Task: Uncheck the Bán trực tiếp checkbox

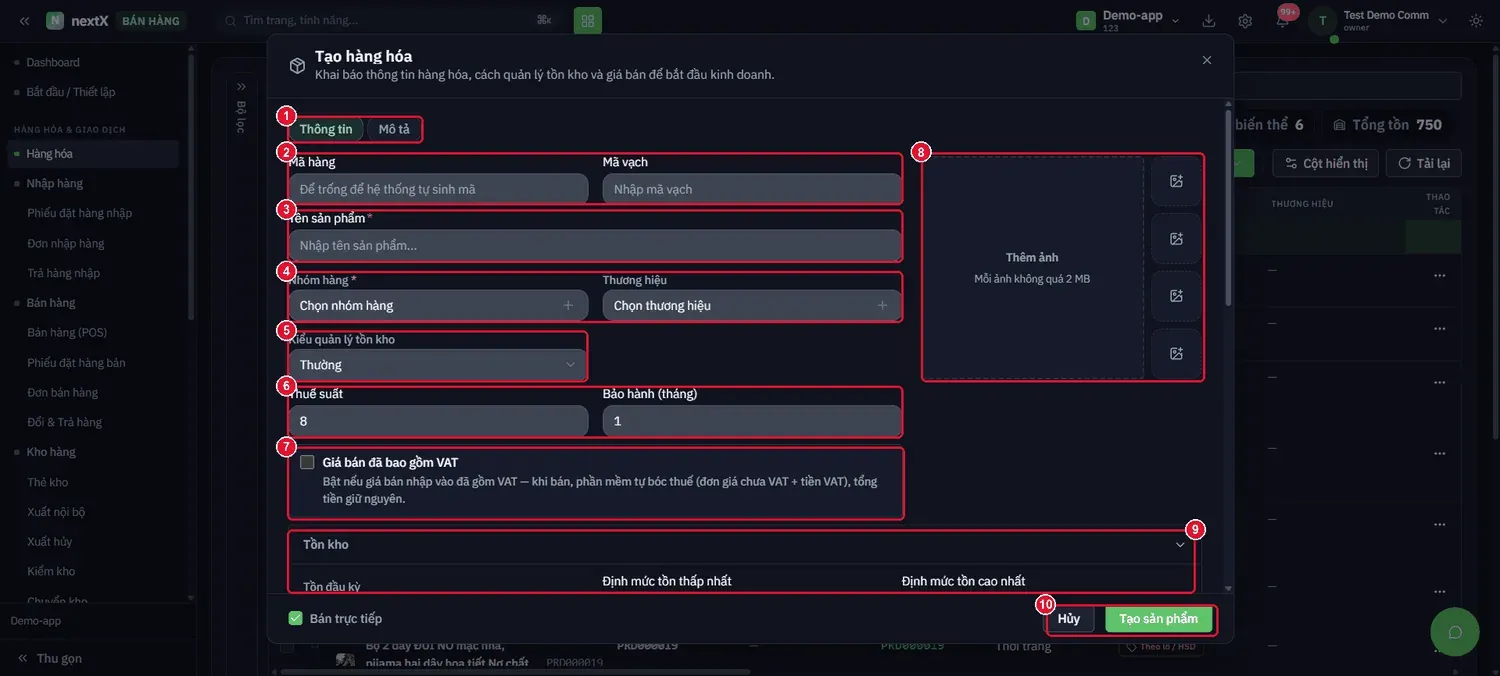Action: 295,618
